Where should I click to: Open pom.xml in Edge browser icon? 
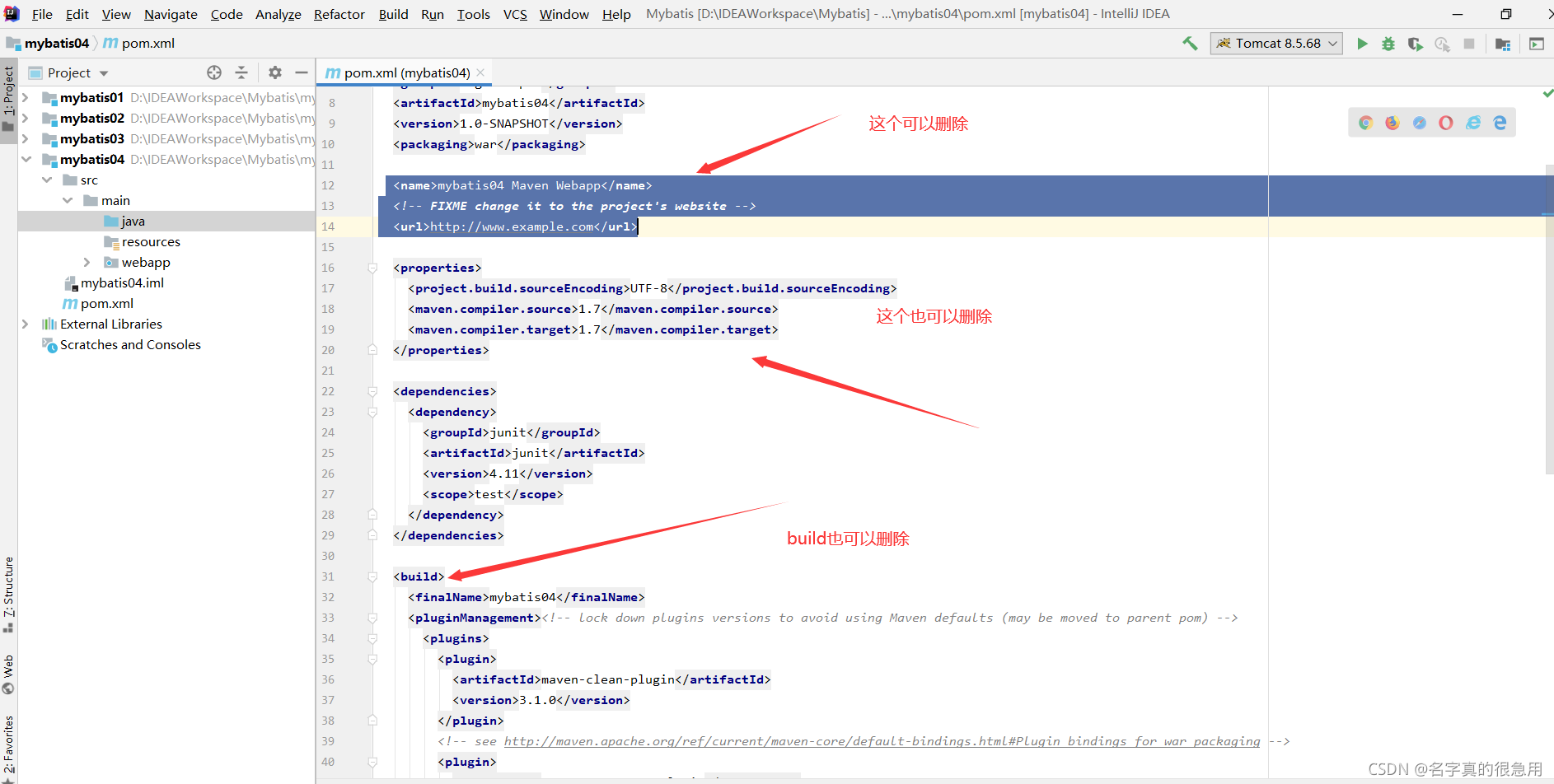(1500, 123)
